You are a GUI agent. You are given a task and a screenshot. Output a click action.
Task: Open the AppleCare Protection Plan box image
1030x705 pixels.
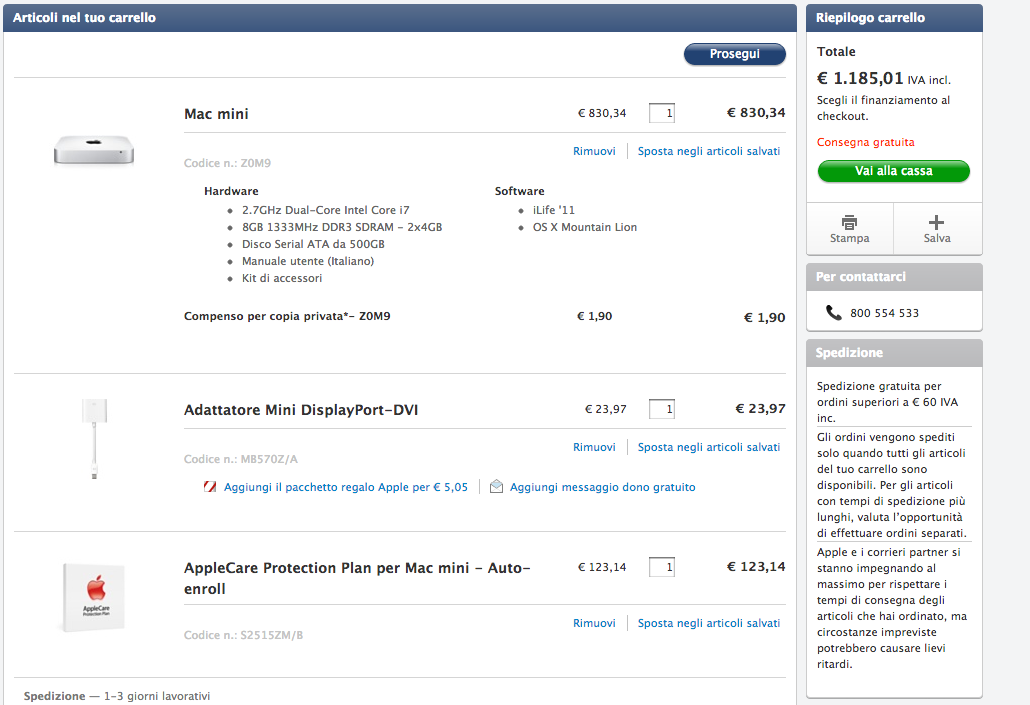click(x=93, y=597)
